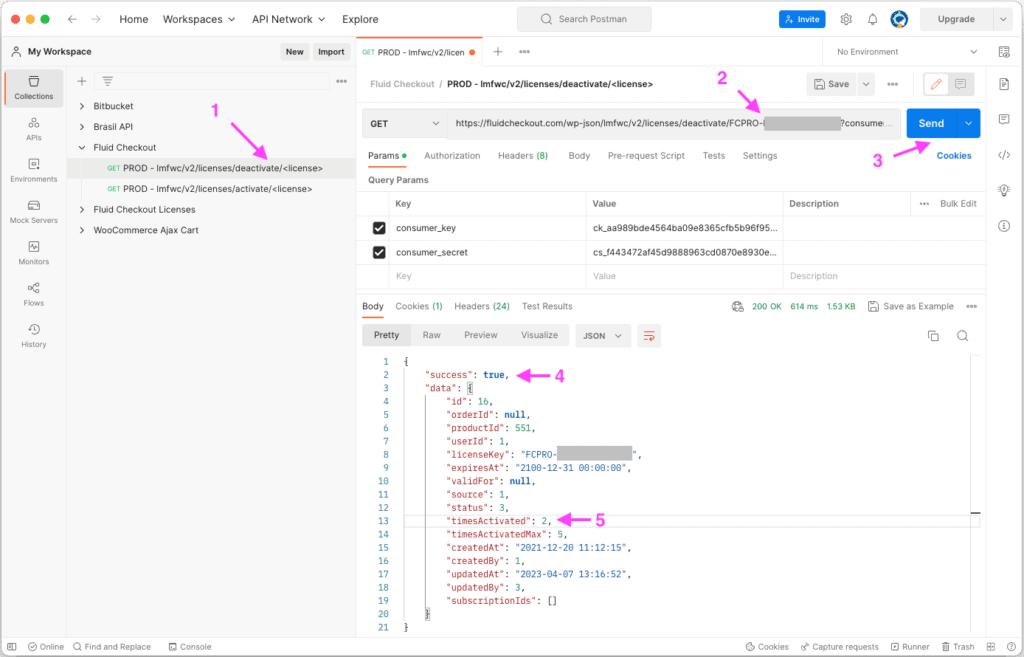1024x657 pixels.
Task: Copy the response body
Action: pos(933,336)
